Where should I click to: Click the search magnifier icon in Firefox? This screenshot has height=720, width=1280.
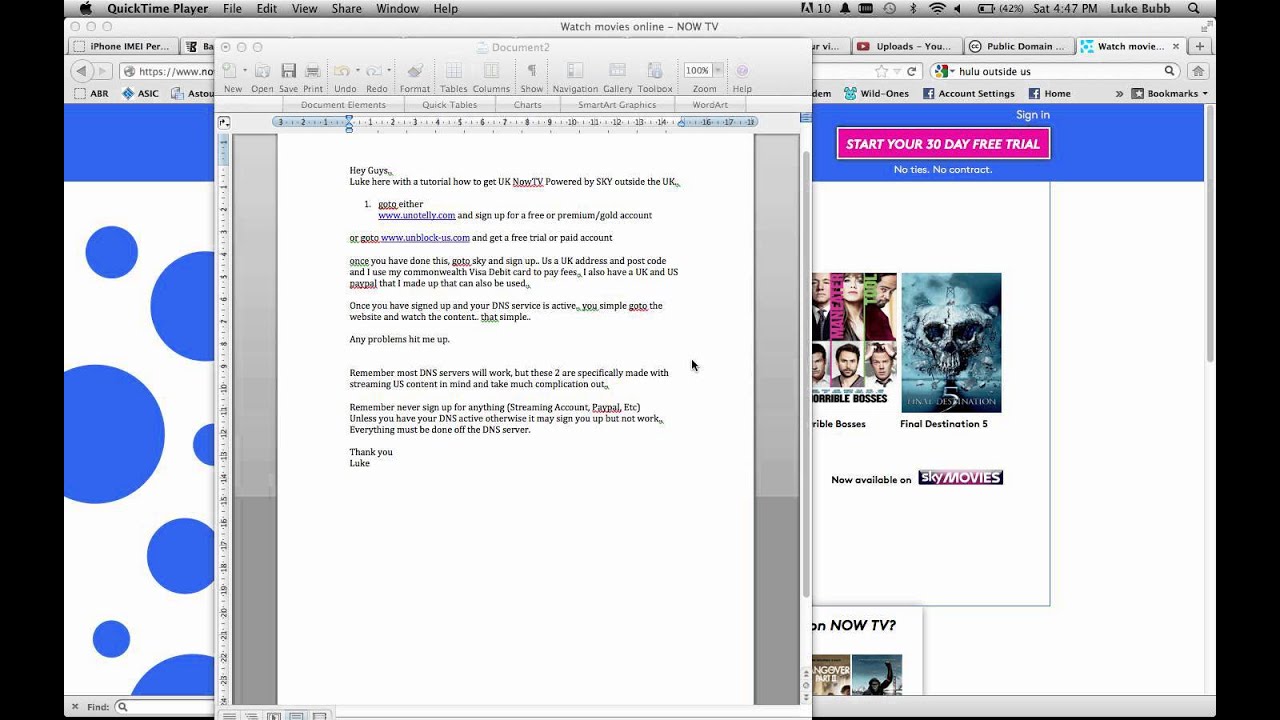click(1169, 71)
